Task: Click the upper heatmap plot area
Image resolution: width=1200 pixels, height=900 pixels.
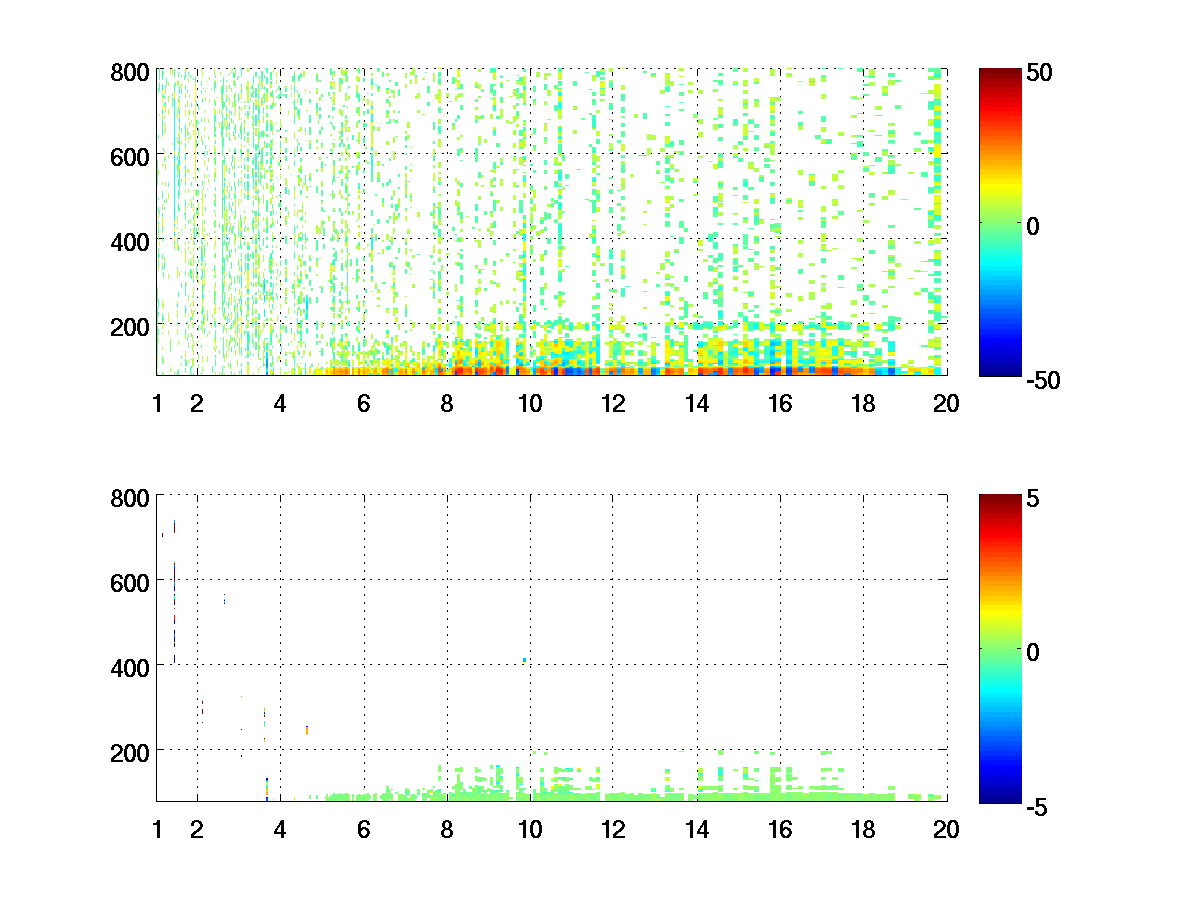Action: (551, 222)
